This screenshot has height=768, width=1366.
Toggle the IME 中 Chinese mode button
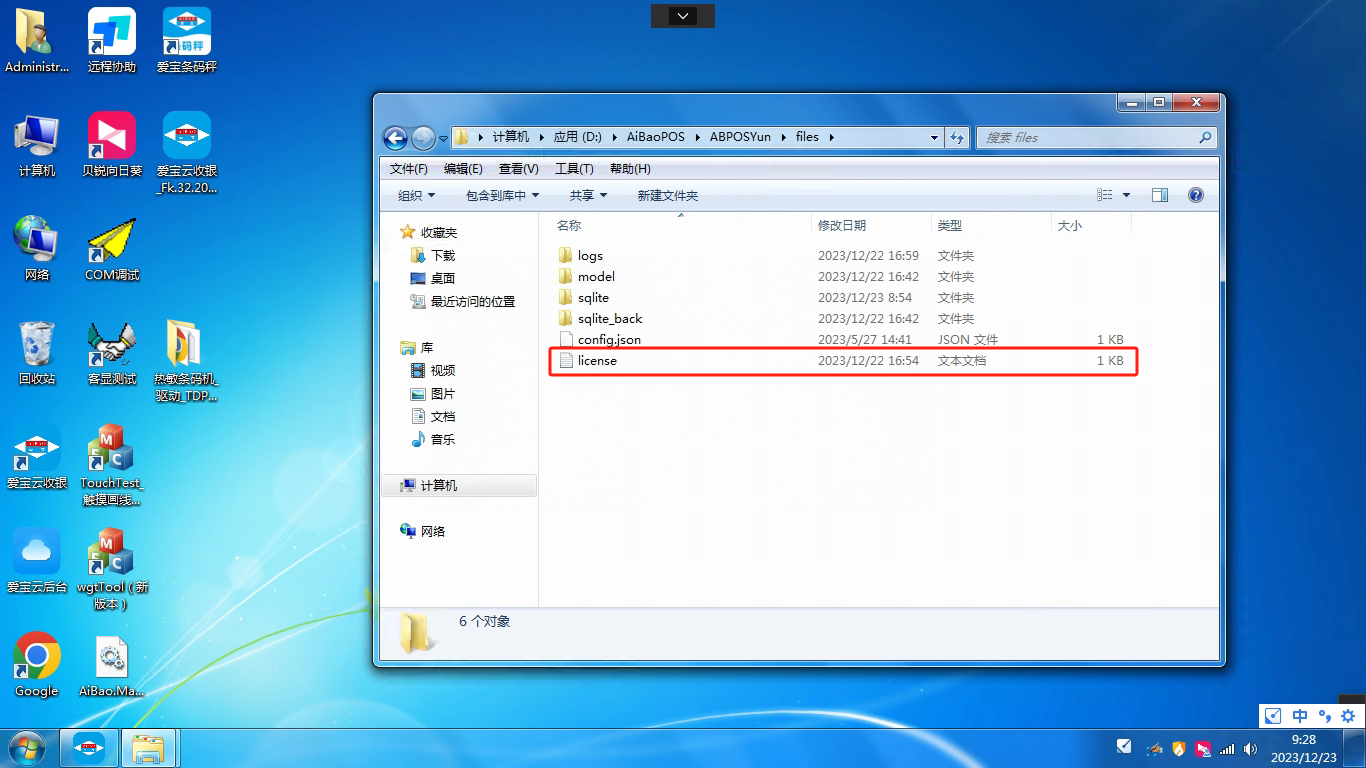pyautogui.click(x=1300, y=716)
